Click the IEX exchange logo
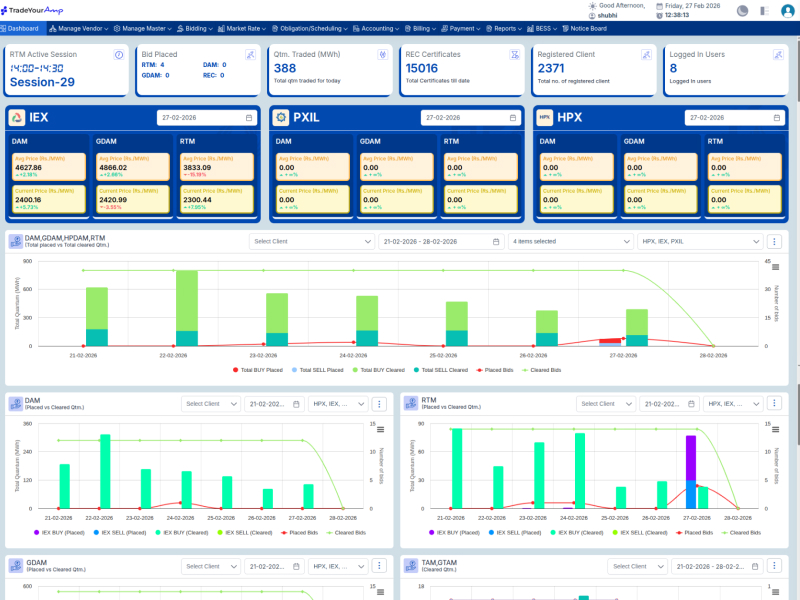Screen dimensions: 800x600 coord(17,118)
